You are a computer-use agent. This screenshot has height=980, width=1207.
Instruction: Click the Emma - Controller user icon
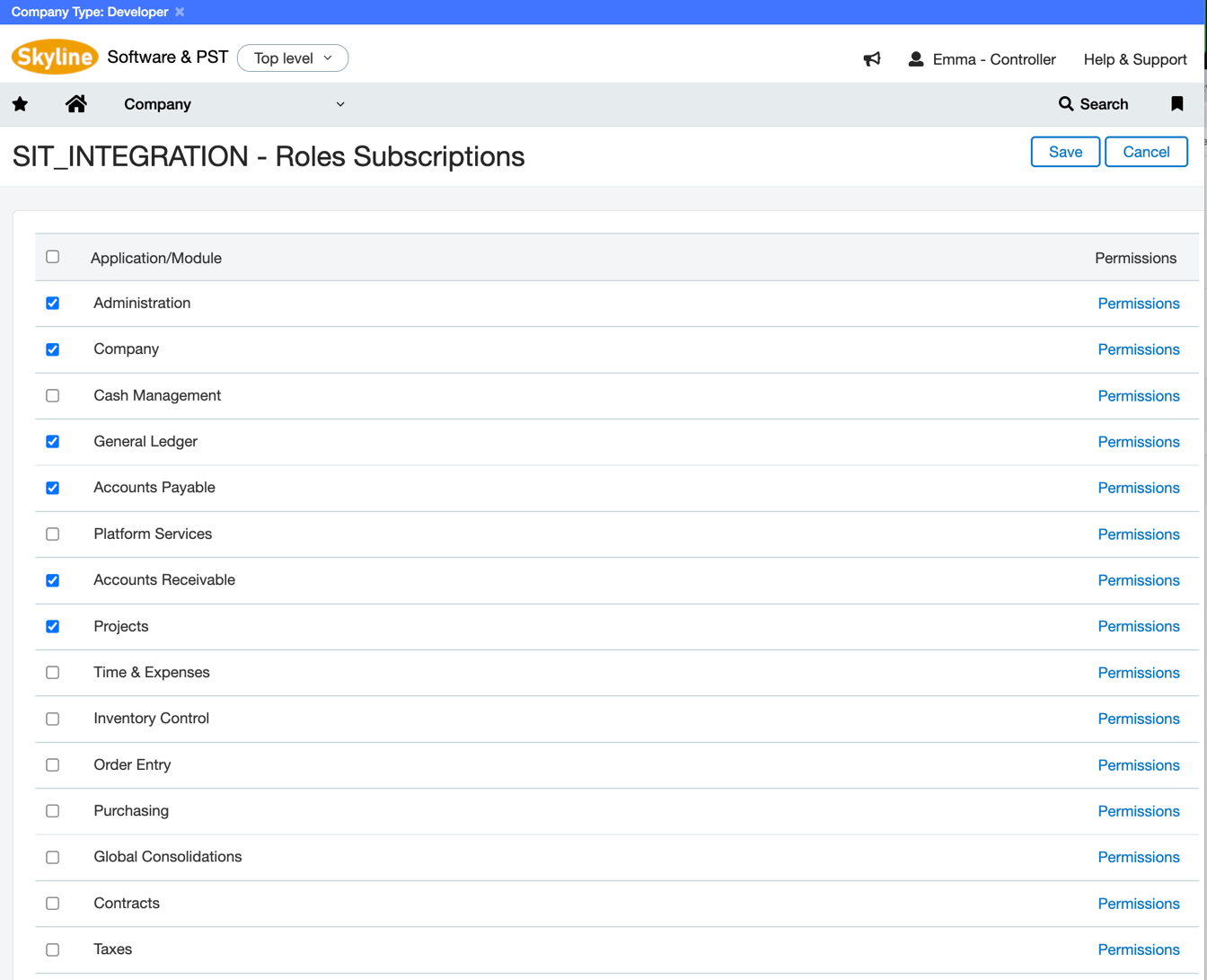tap(915, 59)
